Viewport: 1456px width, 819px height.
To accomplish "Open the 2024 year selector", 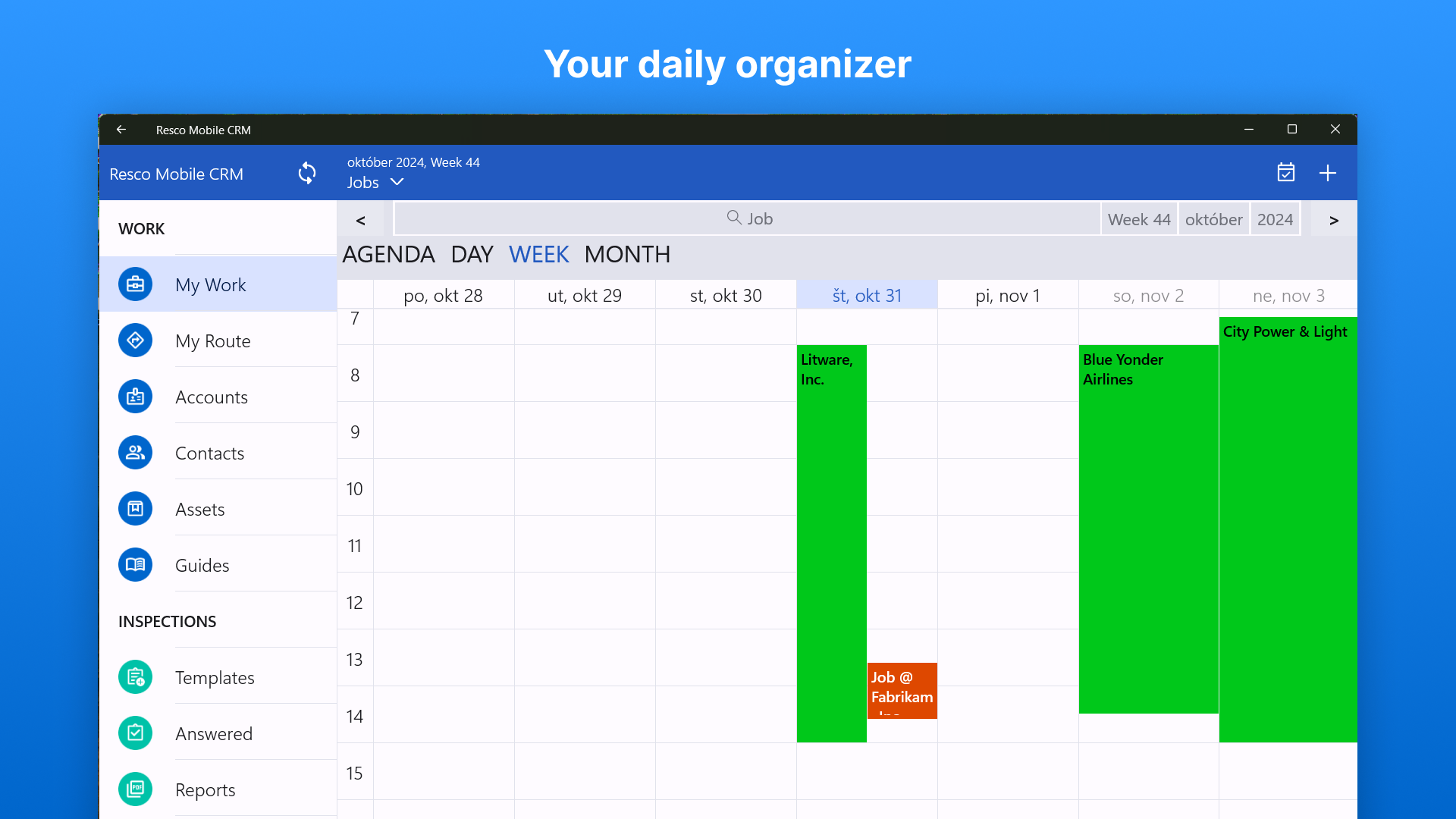I will pos(1275,219).
